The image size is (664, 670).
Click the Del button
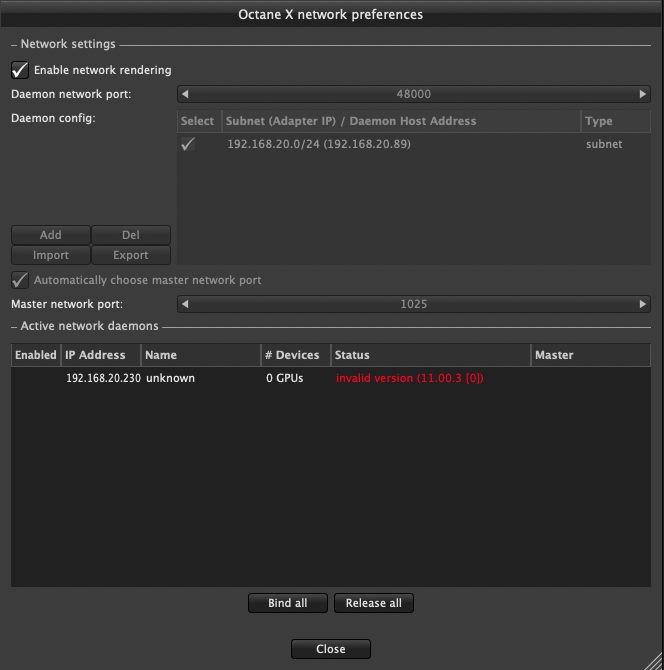coord(131,235)
